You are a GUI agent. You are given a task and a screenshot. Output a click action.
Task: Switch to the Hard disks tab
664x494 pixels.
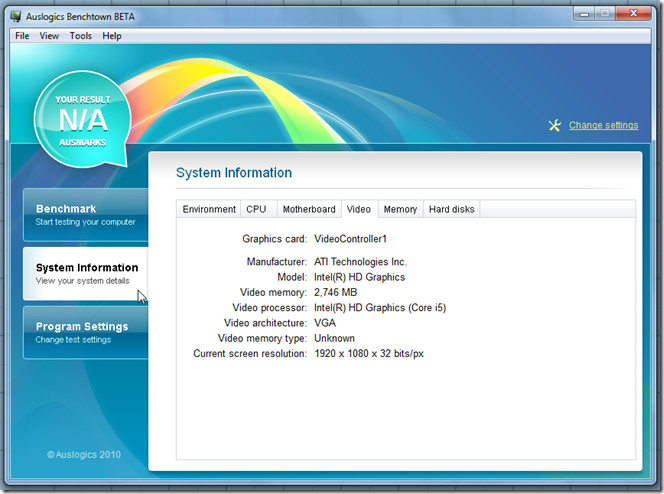click(451, 209)
